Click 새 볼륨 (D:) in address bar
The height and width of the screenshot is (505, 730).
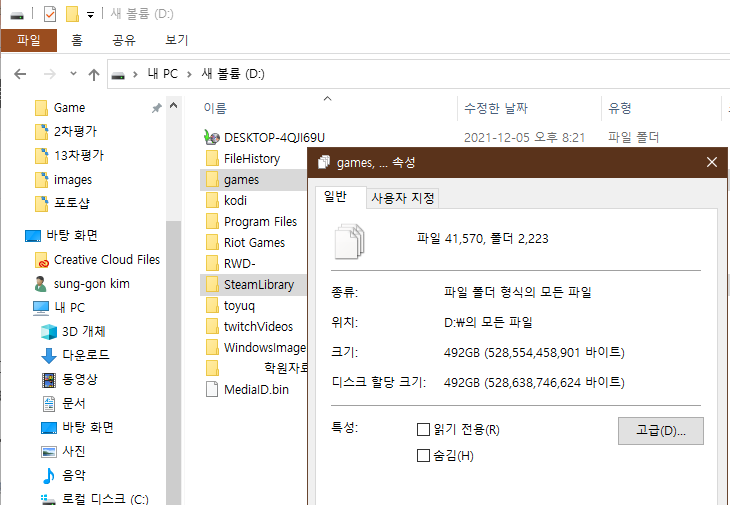(x=233, y=74)
